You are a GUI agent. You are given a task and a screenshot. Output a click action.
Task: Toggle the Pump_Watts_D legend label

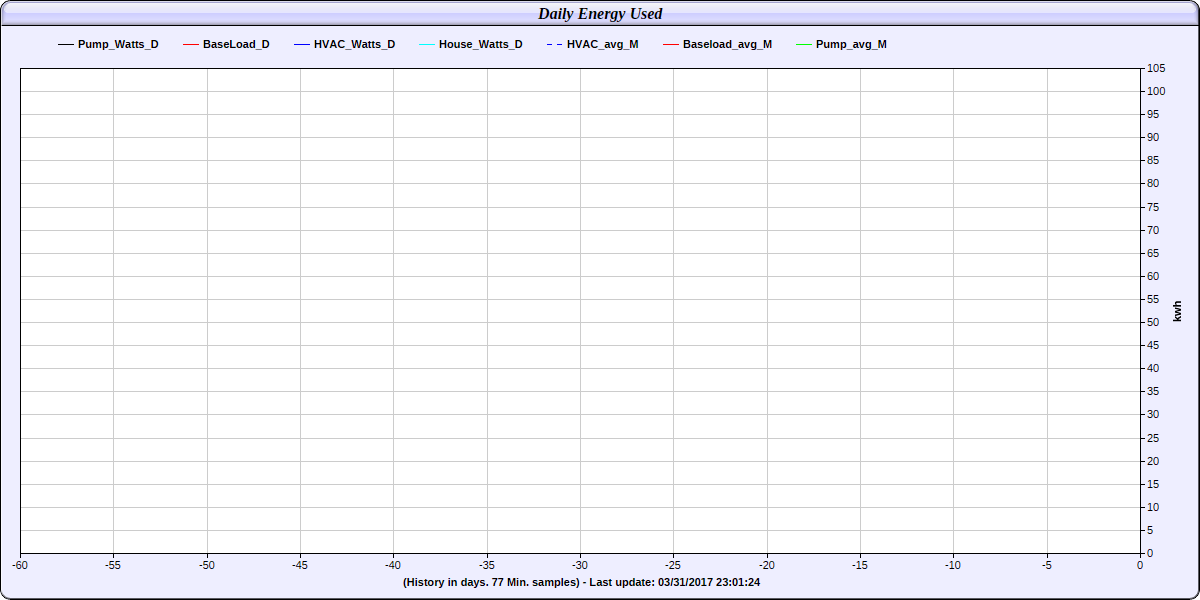[x=118, y=45]
